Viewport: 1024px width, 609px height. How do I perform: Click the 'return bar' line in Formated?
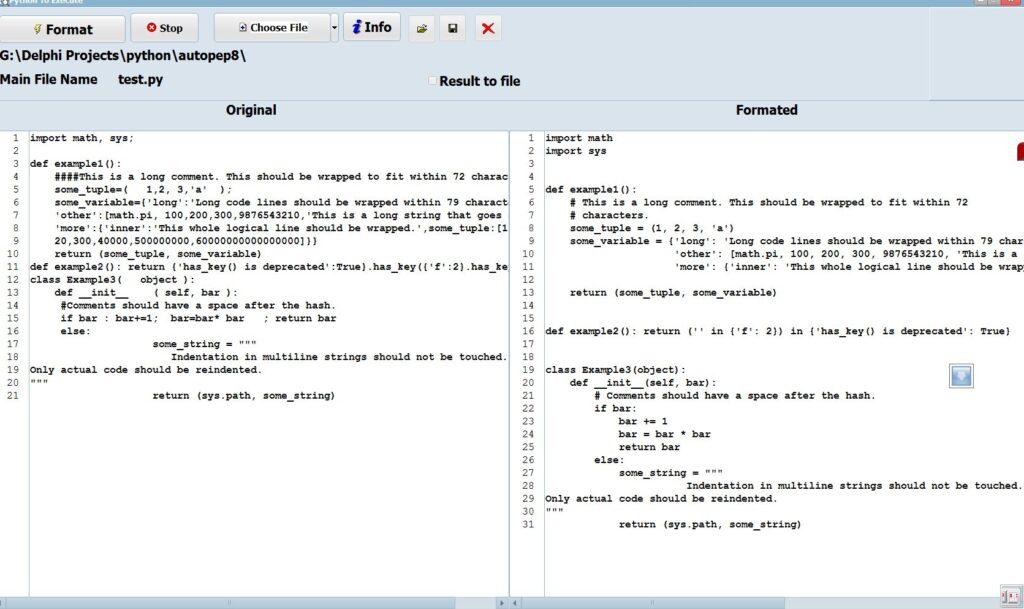[x=650, y=447]
